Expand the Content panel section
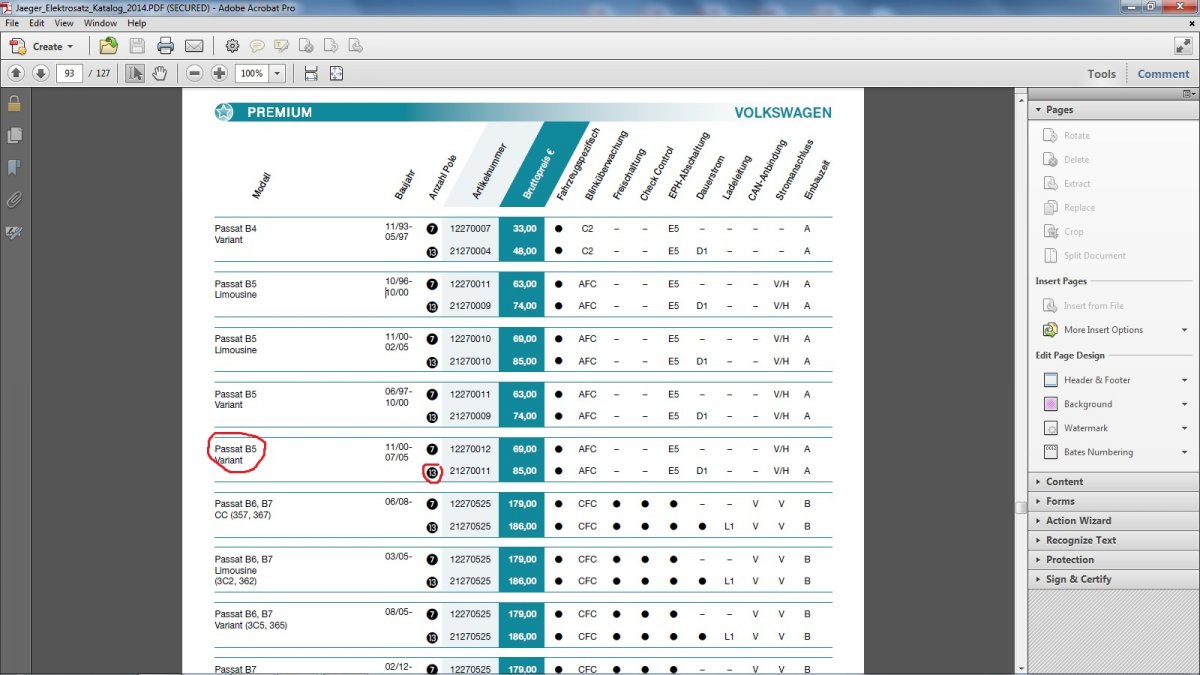 (x=1064, y=481)
